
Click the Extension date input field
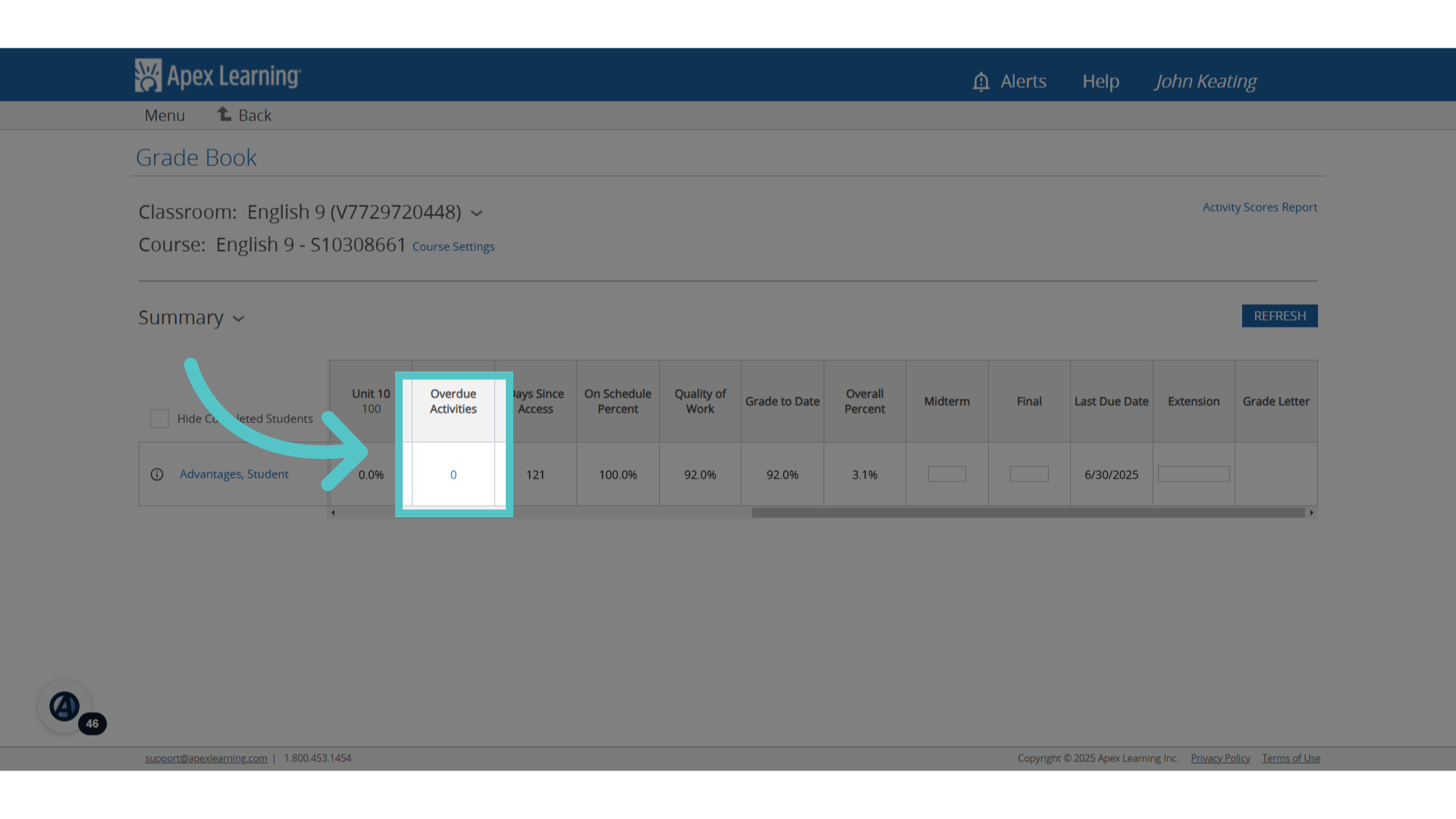pyautogui.click(x=1194, y=474)
